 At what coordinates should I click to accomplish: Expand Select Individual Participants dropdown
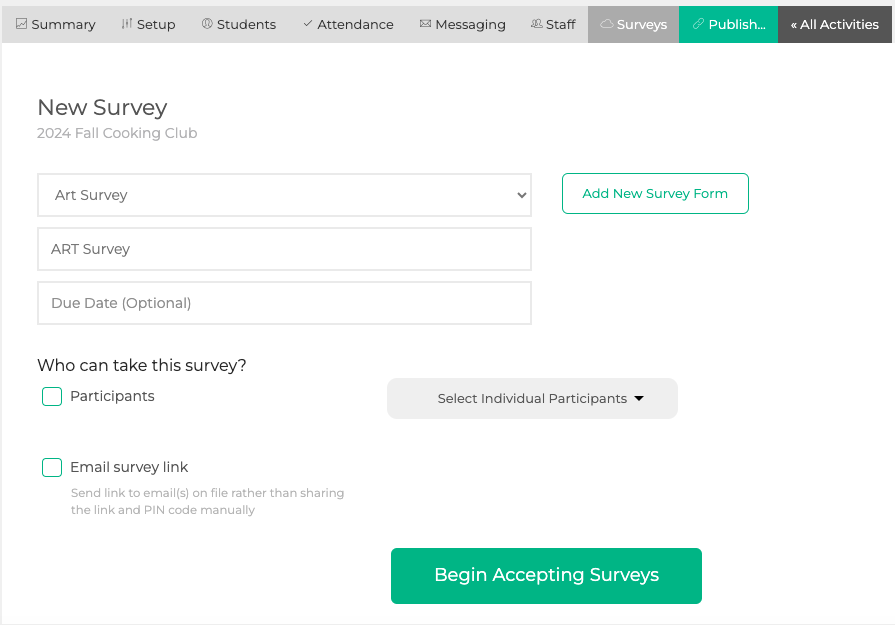tap(533, 398)
